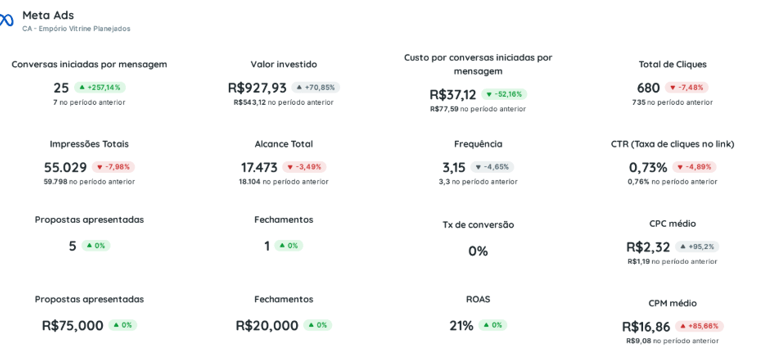Open CA - Empório Vitrine Planejados account label

click(x=76, y=29)
